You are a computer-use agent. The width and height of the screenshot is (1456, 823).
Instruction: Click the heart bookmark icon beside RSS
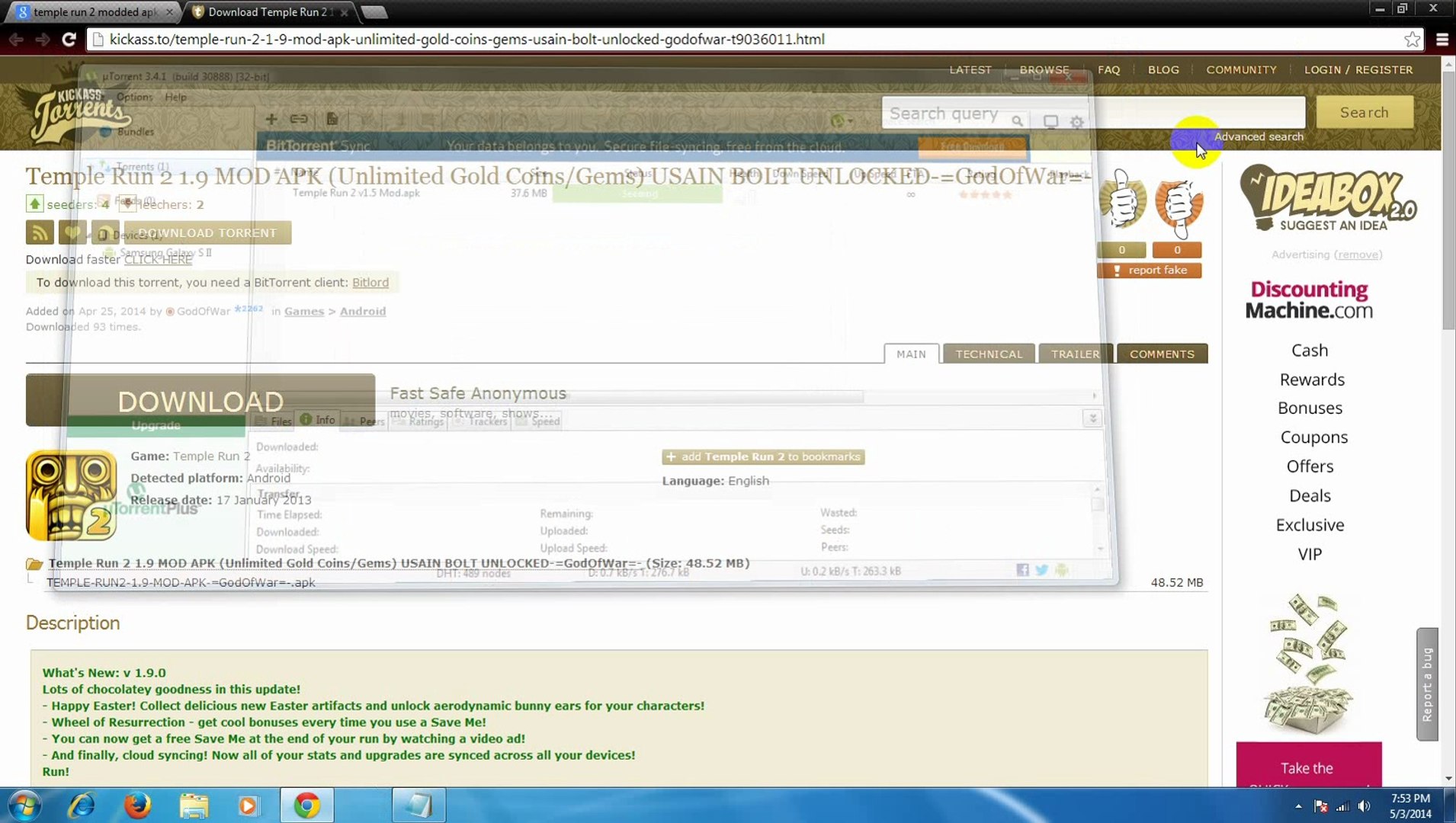(x=72, y=232)
